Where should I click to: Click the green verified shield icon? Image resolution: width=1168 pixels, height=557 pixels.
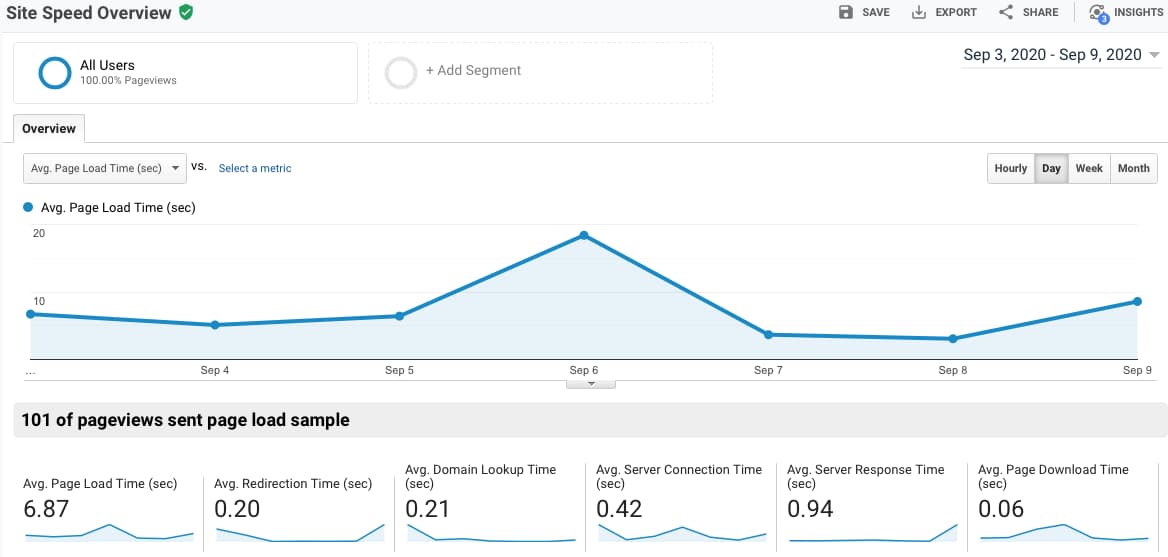186,12
